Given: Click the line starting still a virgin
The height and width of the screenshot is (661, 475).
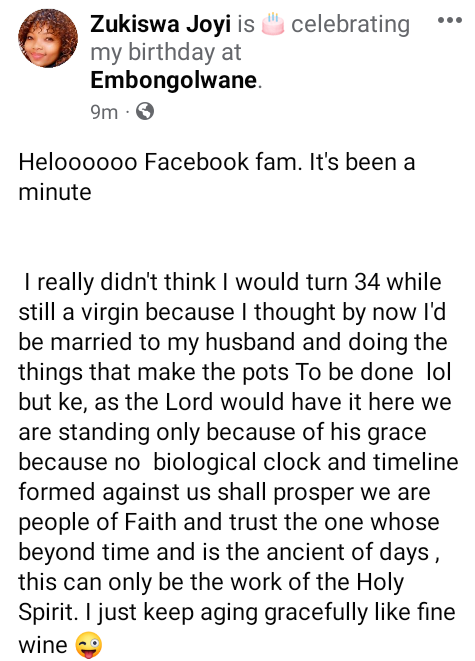Looking at the screenshot, I should [x=232, y=312].
